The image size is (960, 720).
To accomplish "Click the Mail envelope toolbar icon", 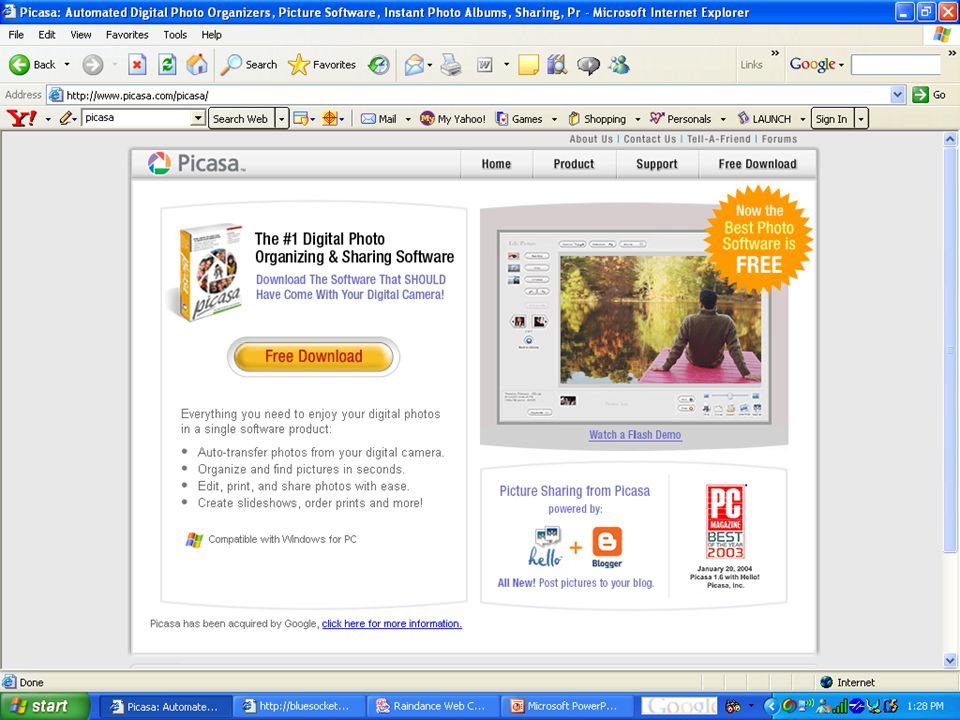I will coord(414,64).
